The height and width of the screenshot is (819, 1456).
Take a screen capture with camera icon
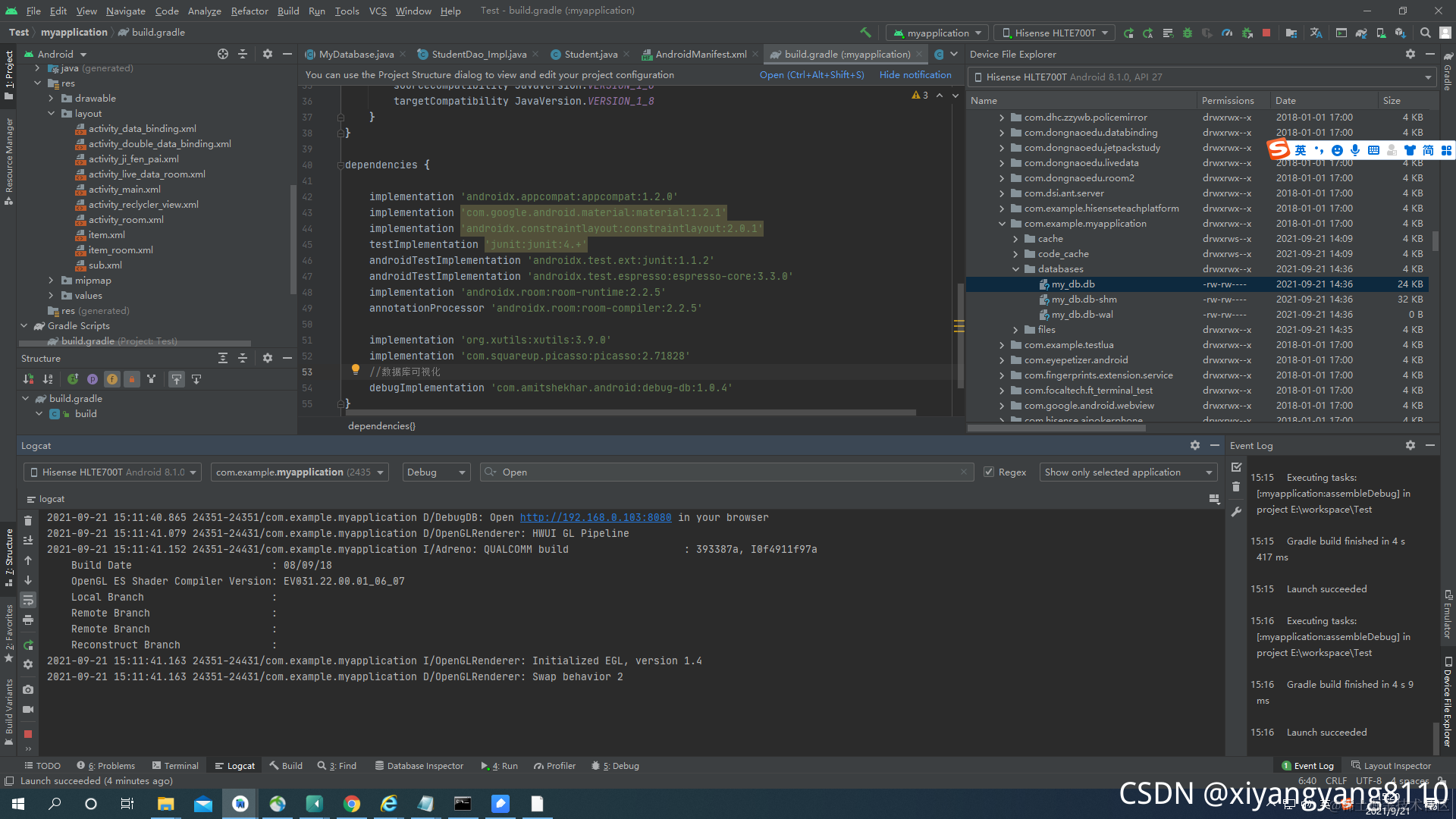coord(28,689)
